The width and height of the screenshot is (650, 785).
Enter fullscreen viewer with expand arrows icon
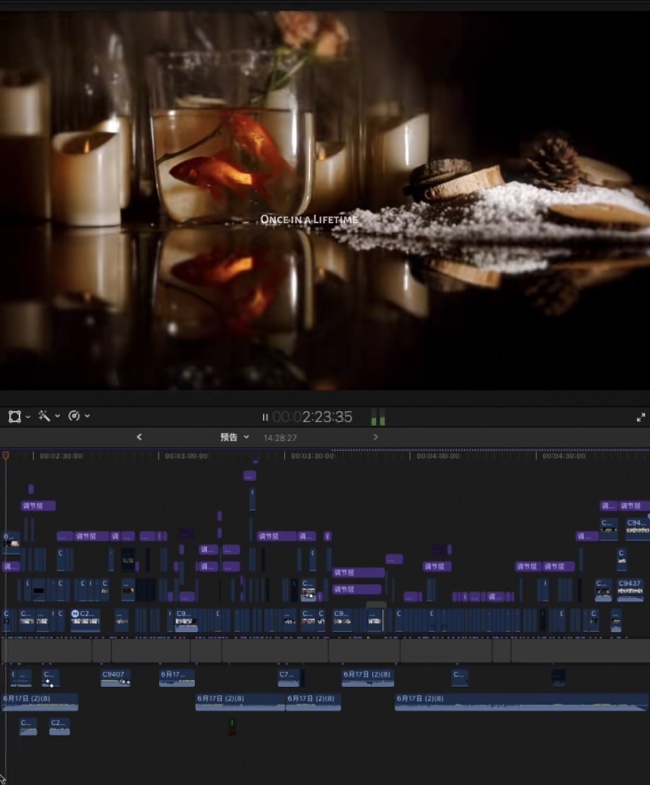640,418
